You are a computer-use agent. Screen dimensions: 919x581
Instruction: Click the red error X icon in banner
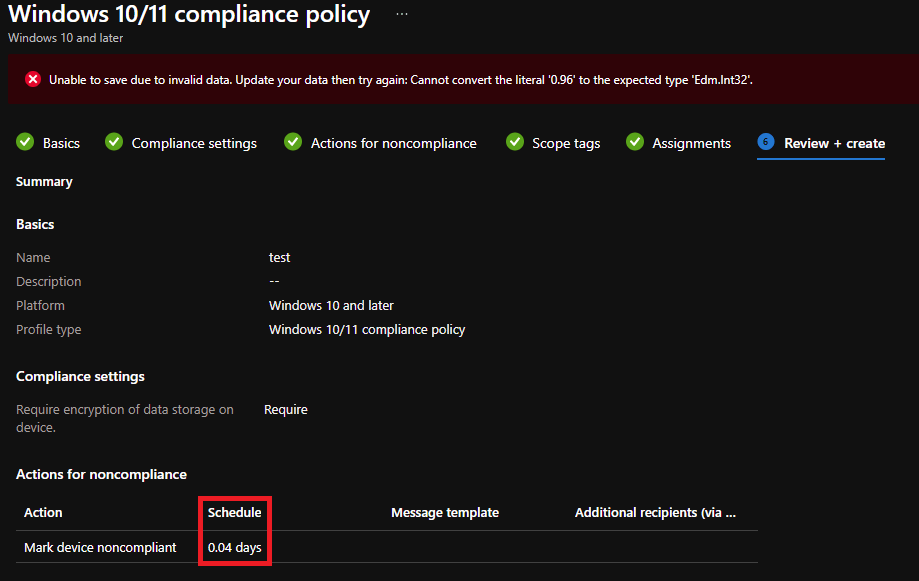pos(31,78)
